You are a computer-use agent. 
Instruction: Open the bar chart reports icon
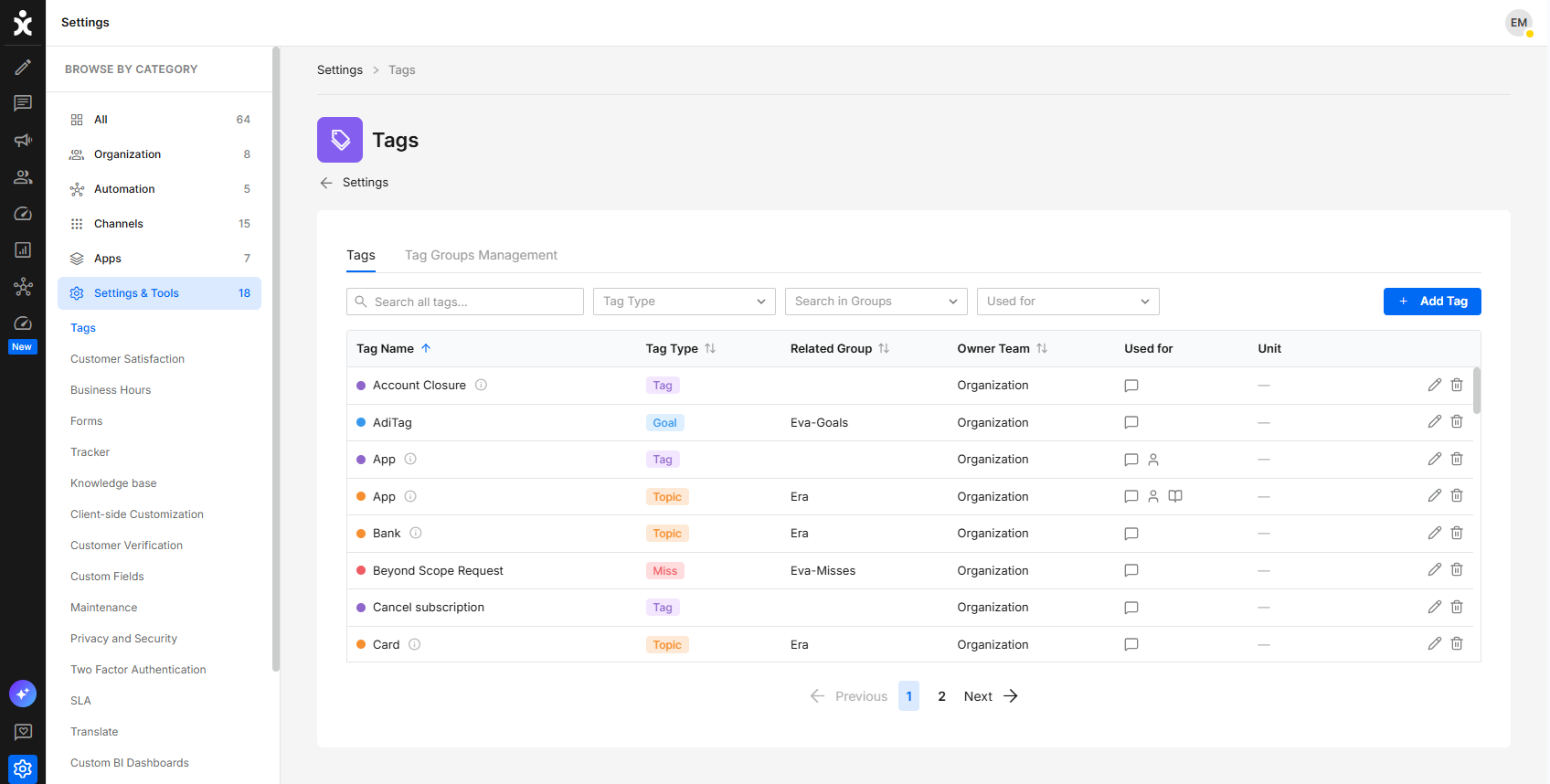click(23, 249)
